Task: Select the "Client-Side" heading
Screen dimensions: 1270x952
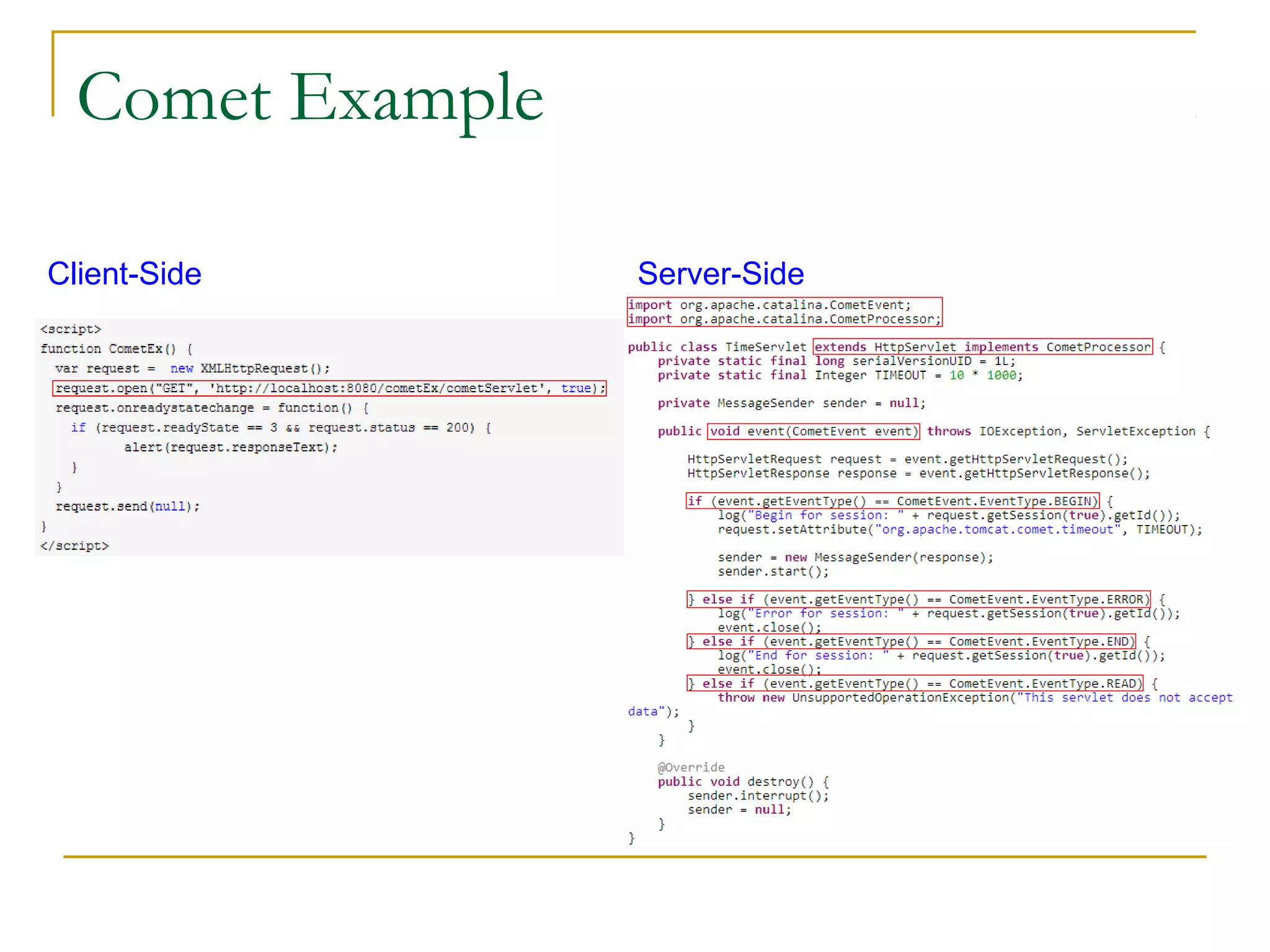Action: coord(125,274)
